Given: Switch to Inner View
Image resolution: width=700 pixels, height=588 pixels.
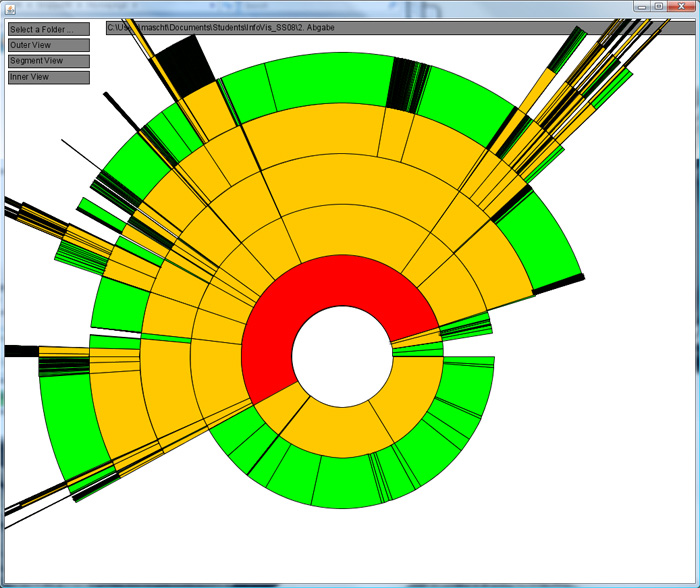Looking at the screenshot, I should coord(49,77).
